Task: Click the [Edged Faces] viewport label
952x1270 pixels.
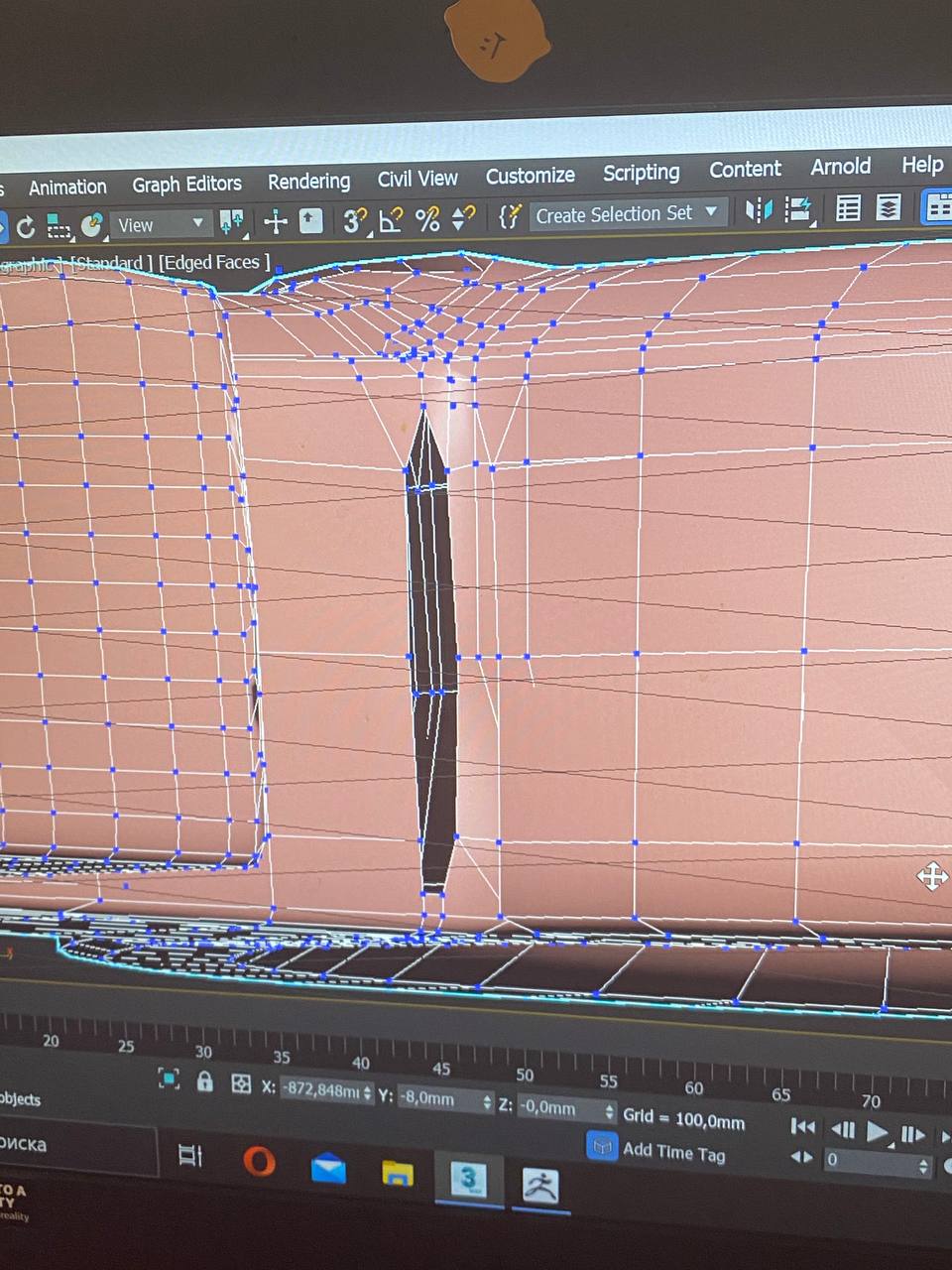Action: coord(214,262)
